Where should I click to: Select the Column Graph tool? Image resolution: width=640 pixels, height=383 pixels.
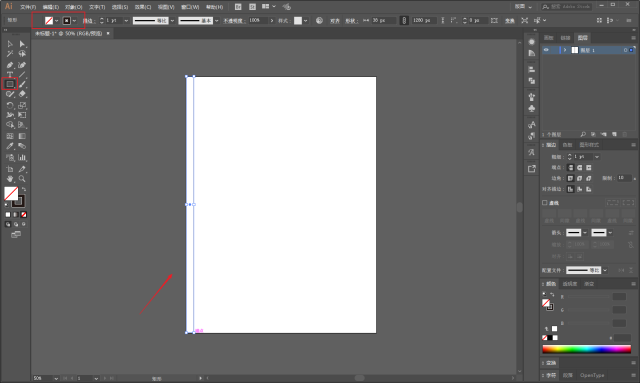tap(22, 158)
